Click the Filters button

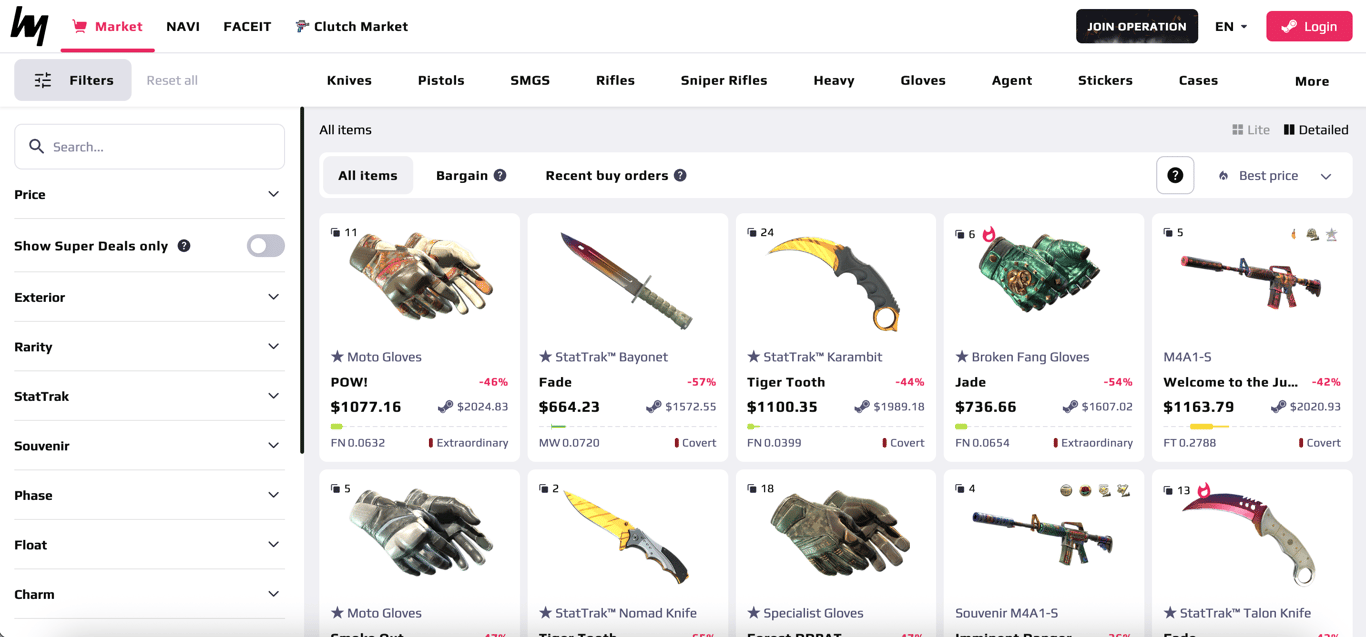[73, 80]
